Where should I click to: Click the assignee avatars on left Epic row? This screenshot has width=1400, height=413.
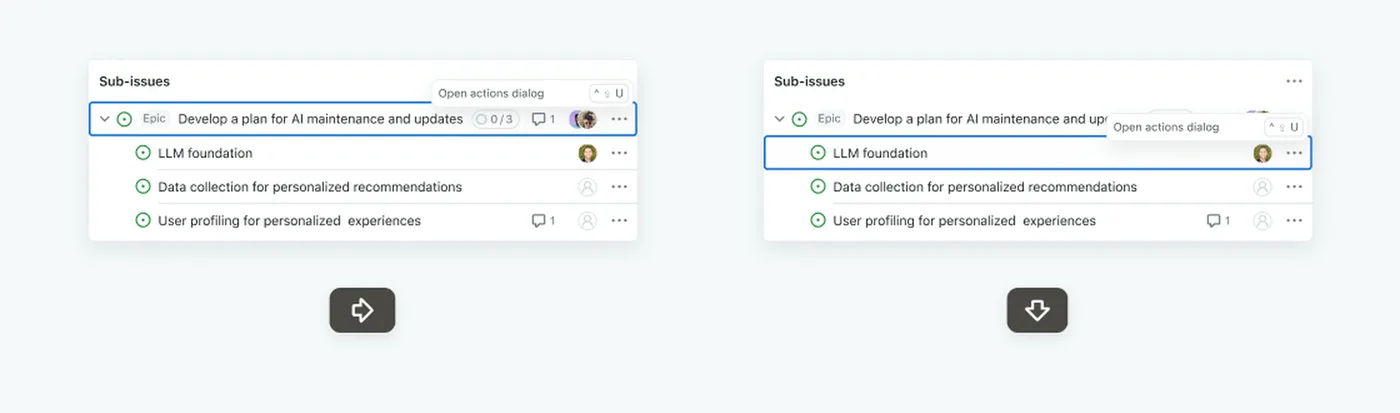(583, 119)
